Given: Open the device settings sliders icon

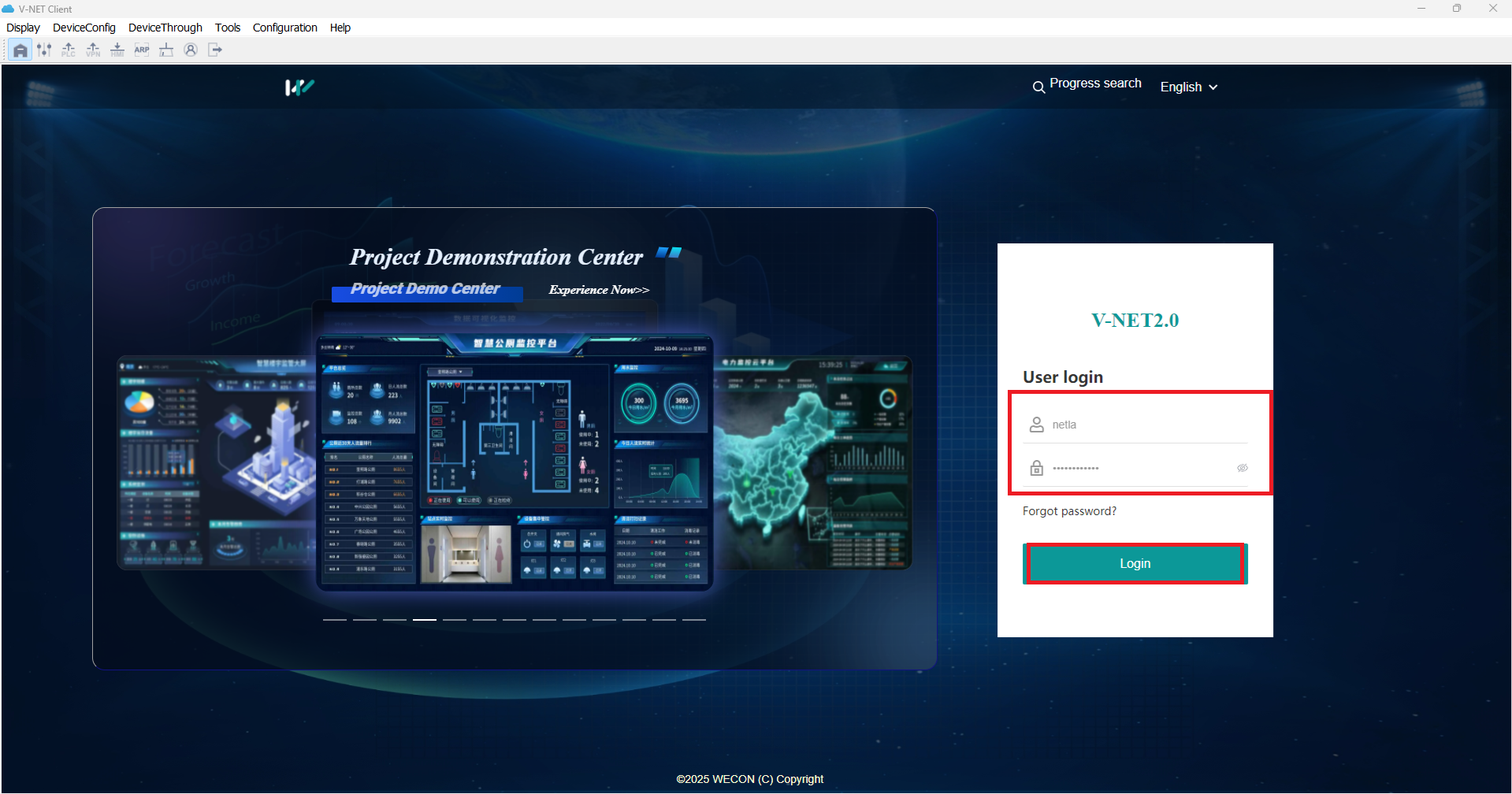Looking at the screenshot, I should [44, 49].
